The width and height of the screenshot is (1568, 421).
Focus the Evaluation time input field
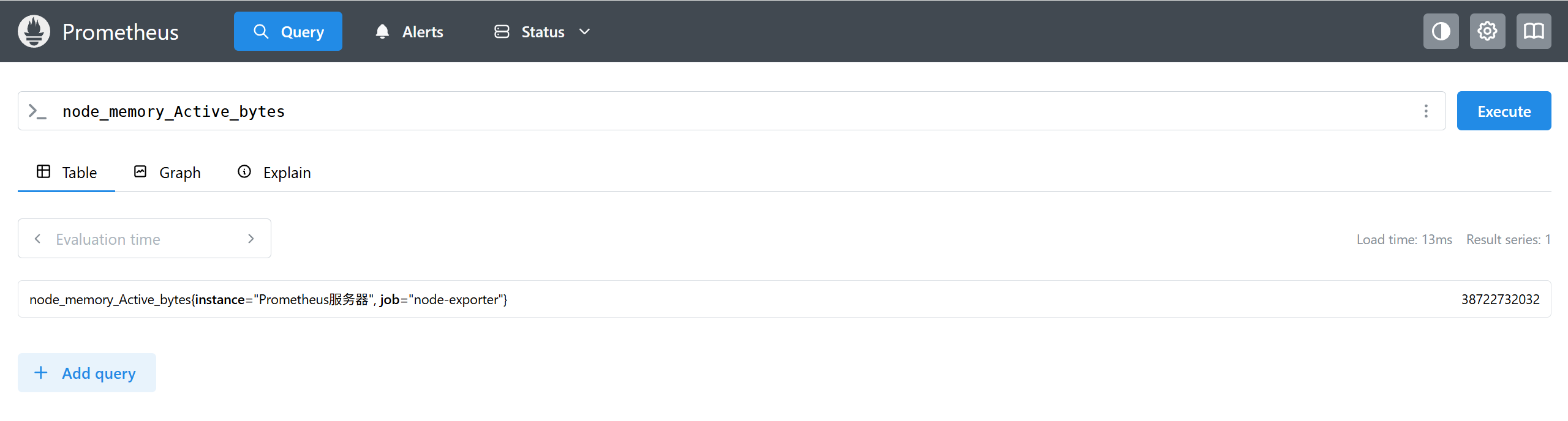pyautogui.click(x=144, y=239)
